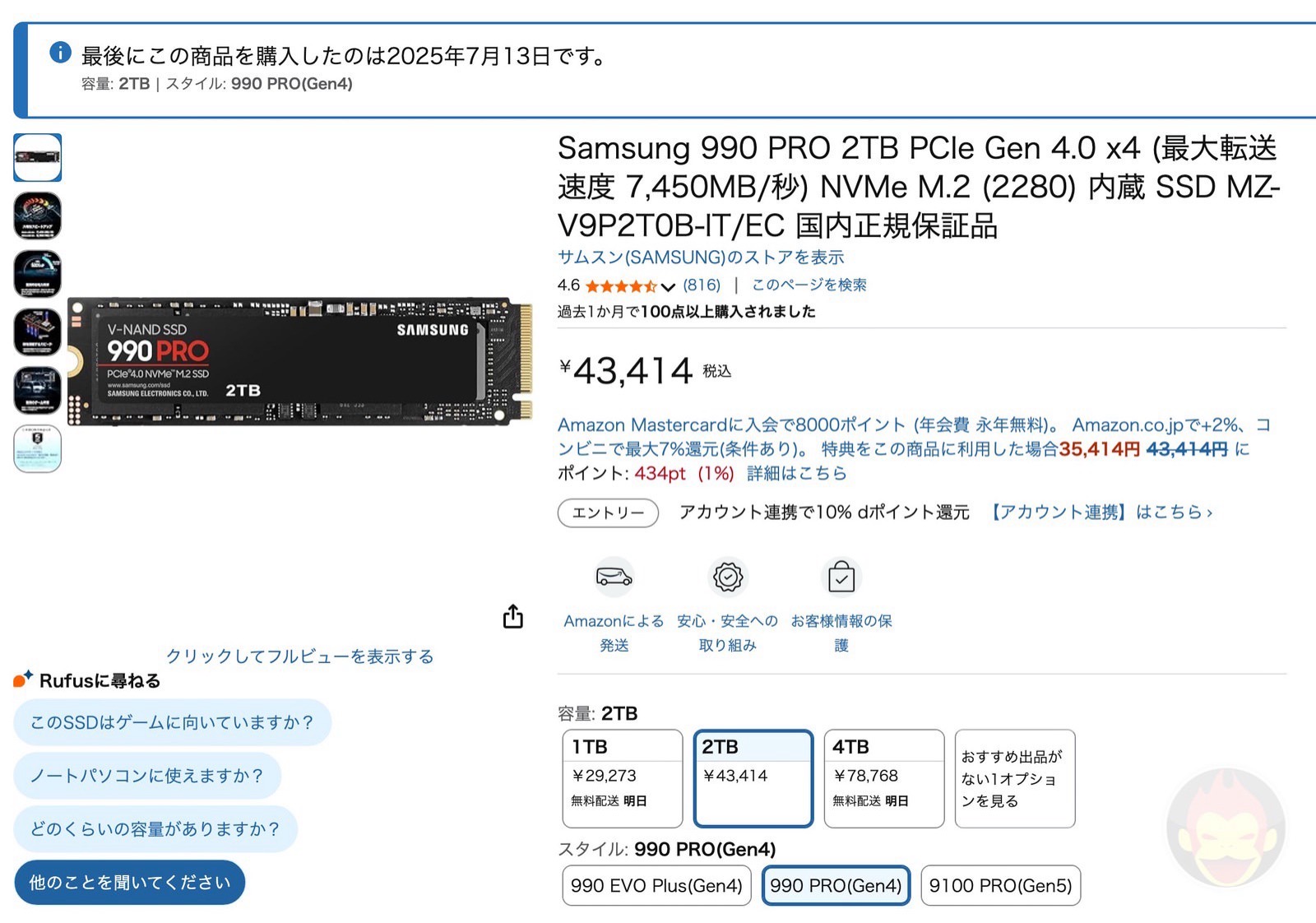
Task: Open the share options via share icon
Action: pos(513,615)
